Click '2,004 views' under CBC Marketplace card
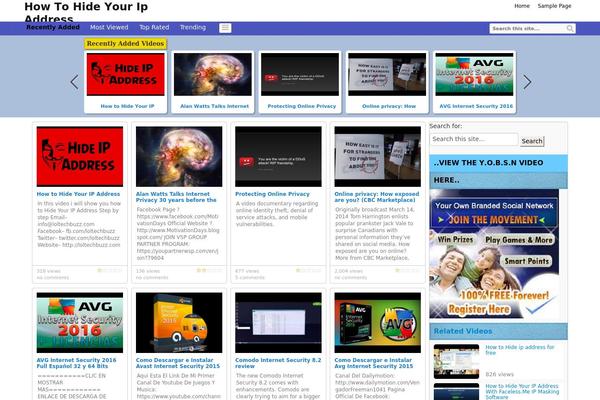 point(348,271)
